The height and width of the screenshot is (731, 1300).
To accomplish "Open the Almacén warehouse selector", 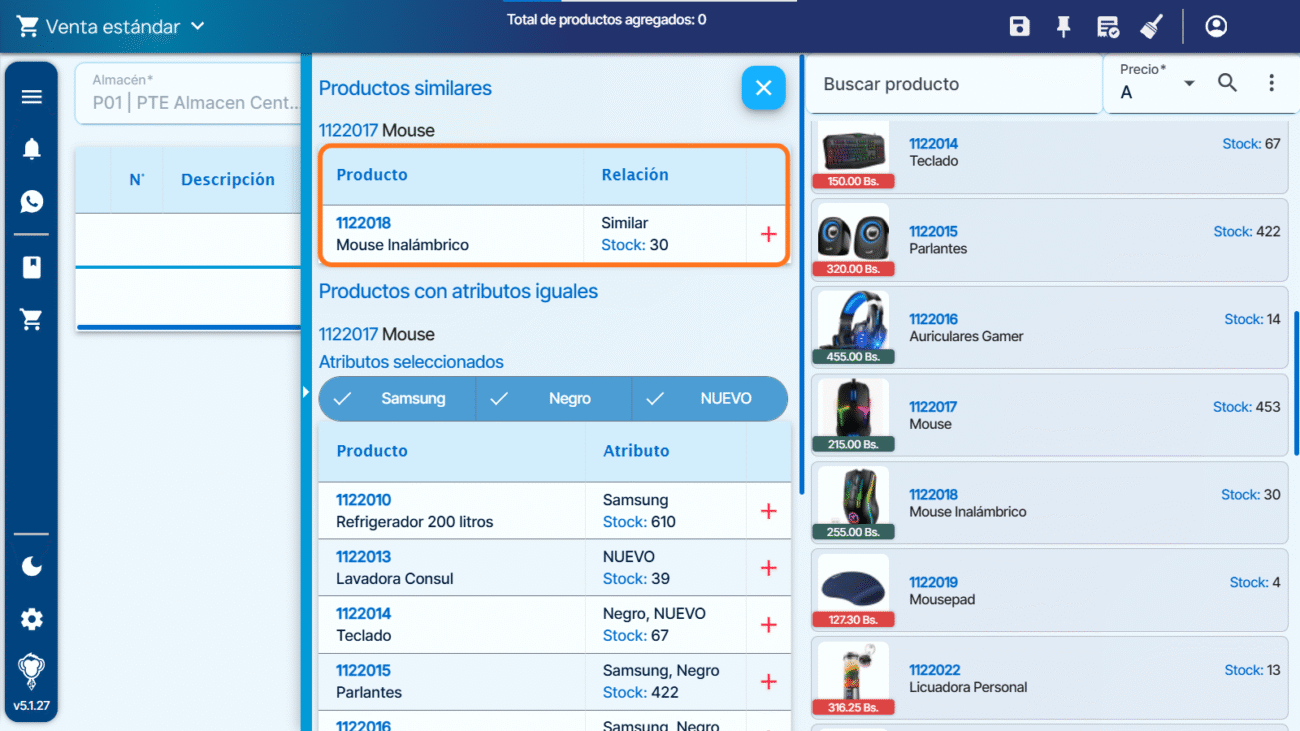I will (x=188, y=93).
